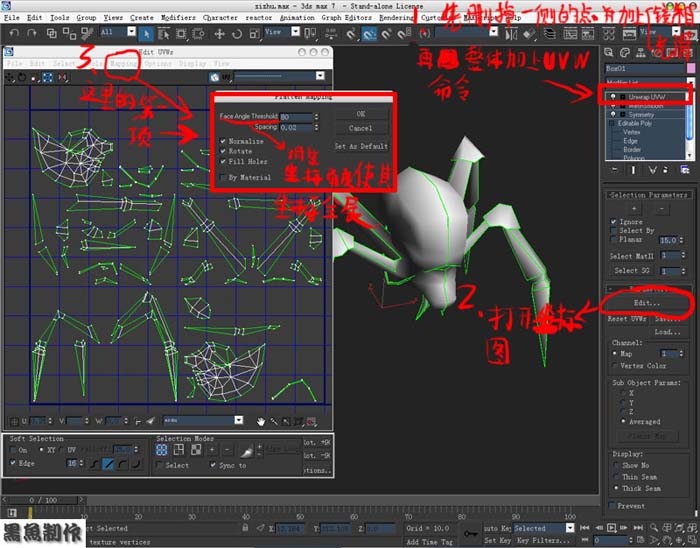
Task: Toggle Window/Crossing selection mode
Action: pyautogui.click(x=198, y=33)
